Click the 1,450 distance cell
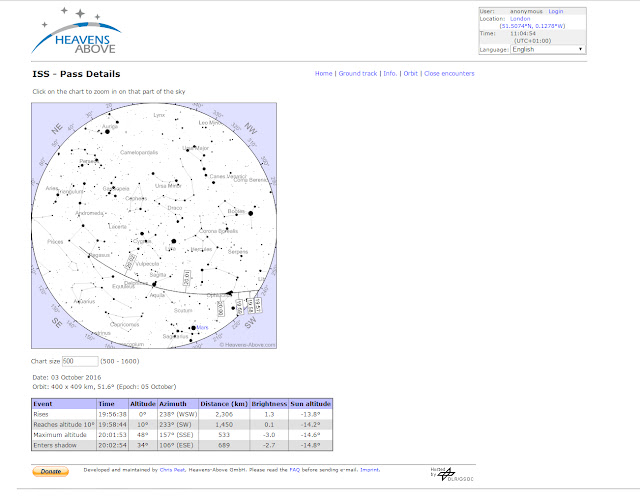Viewport: 640px width, 496px height. pos(224,425)
